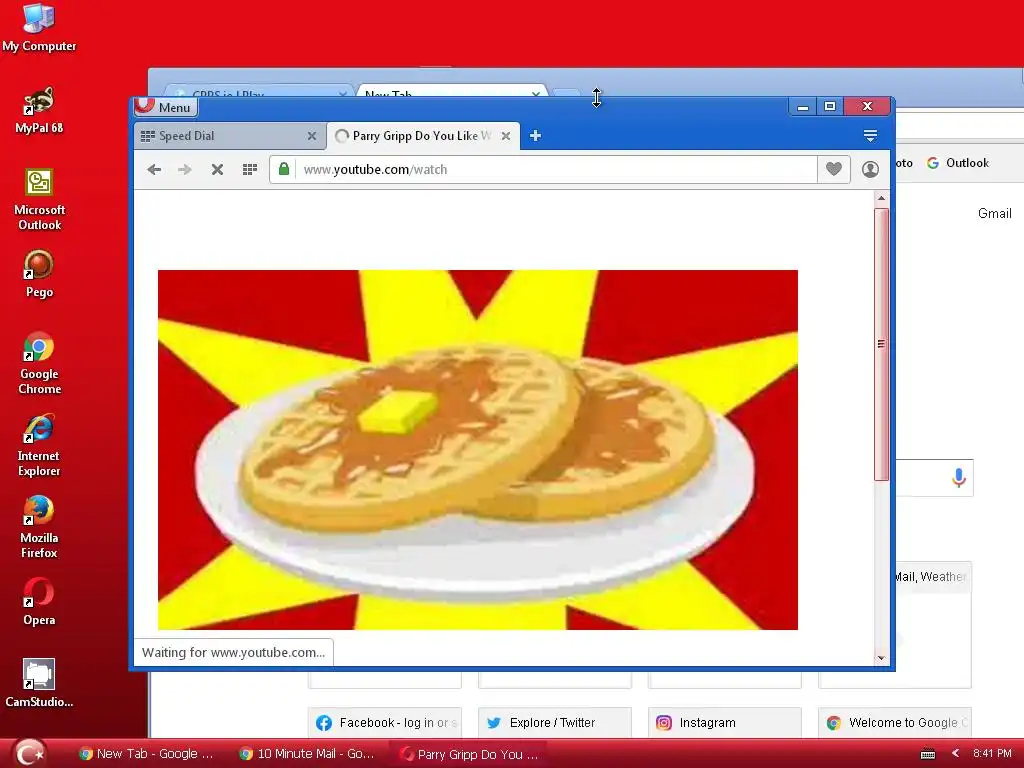
Task: Close the Speed Dial tab
Action: pos(312,136)
